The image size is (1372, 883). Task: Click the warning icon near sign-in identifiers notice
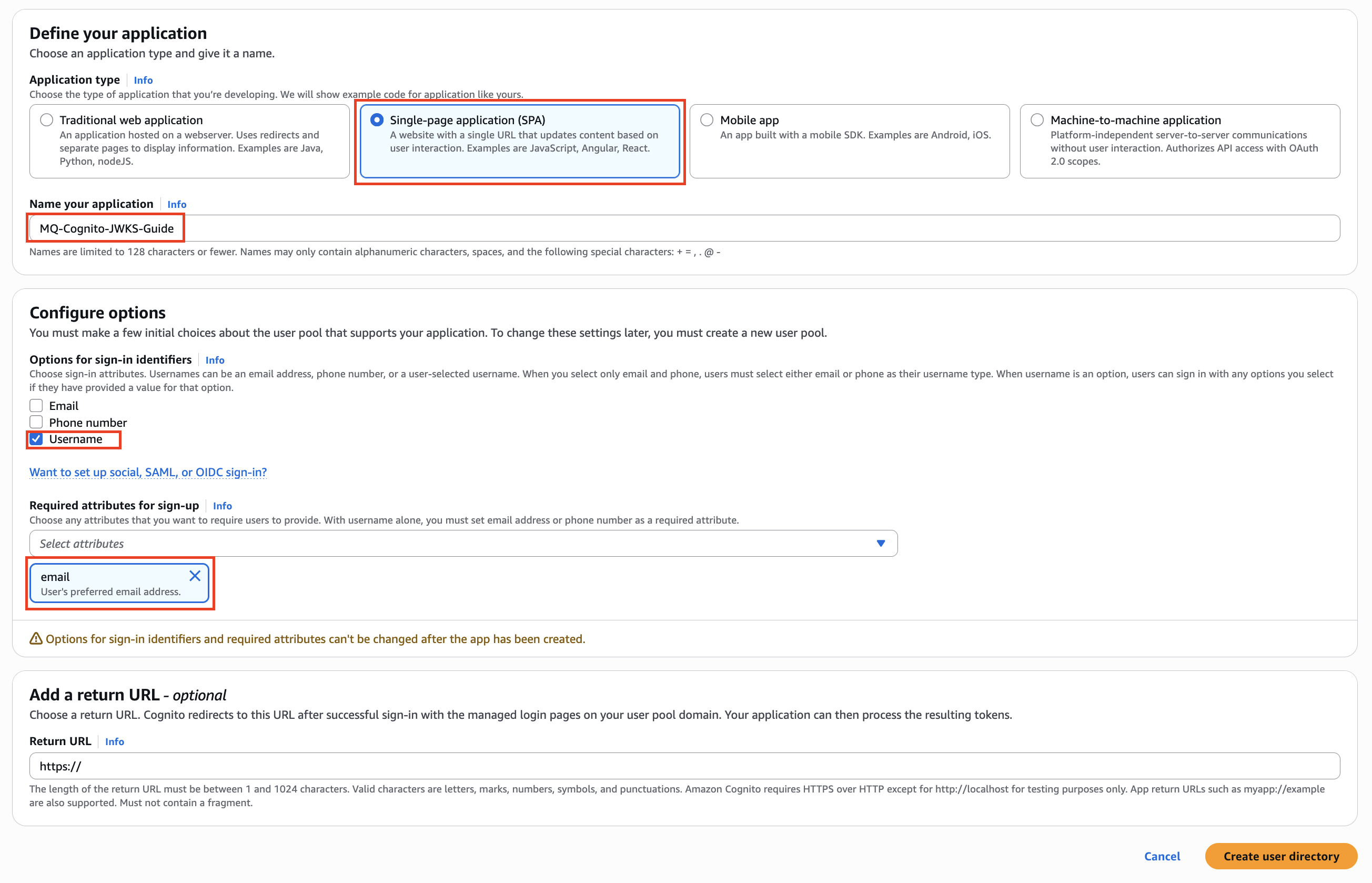click(x=36, y=639)
